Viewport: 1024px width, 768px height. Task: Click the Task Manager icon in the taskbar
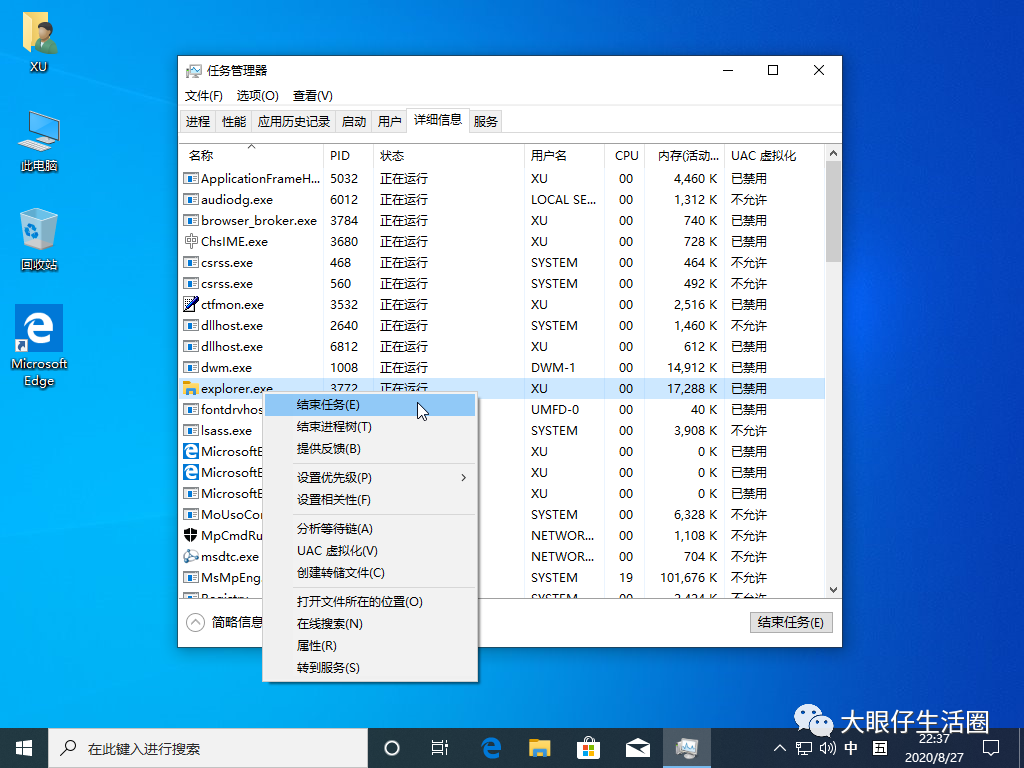(x=686, y=747)
